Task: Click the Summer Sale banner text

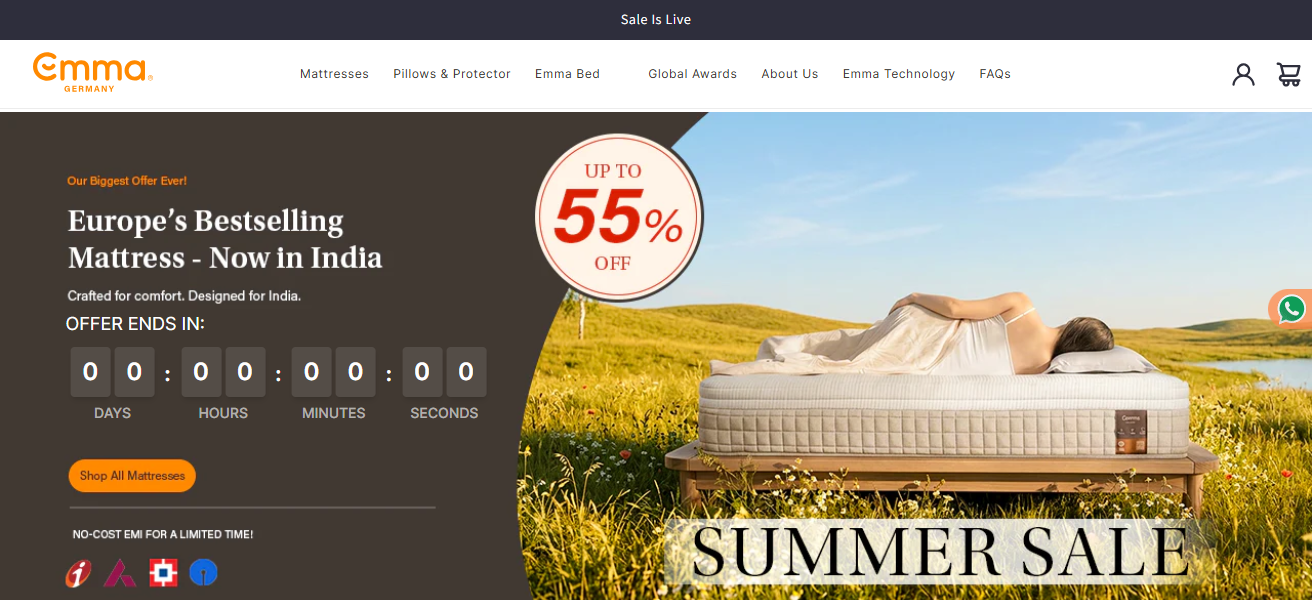Action: click(x=940, y=551)
